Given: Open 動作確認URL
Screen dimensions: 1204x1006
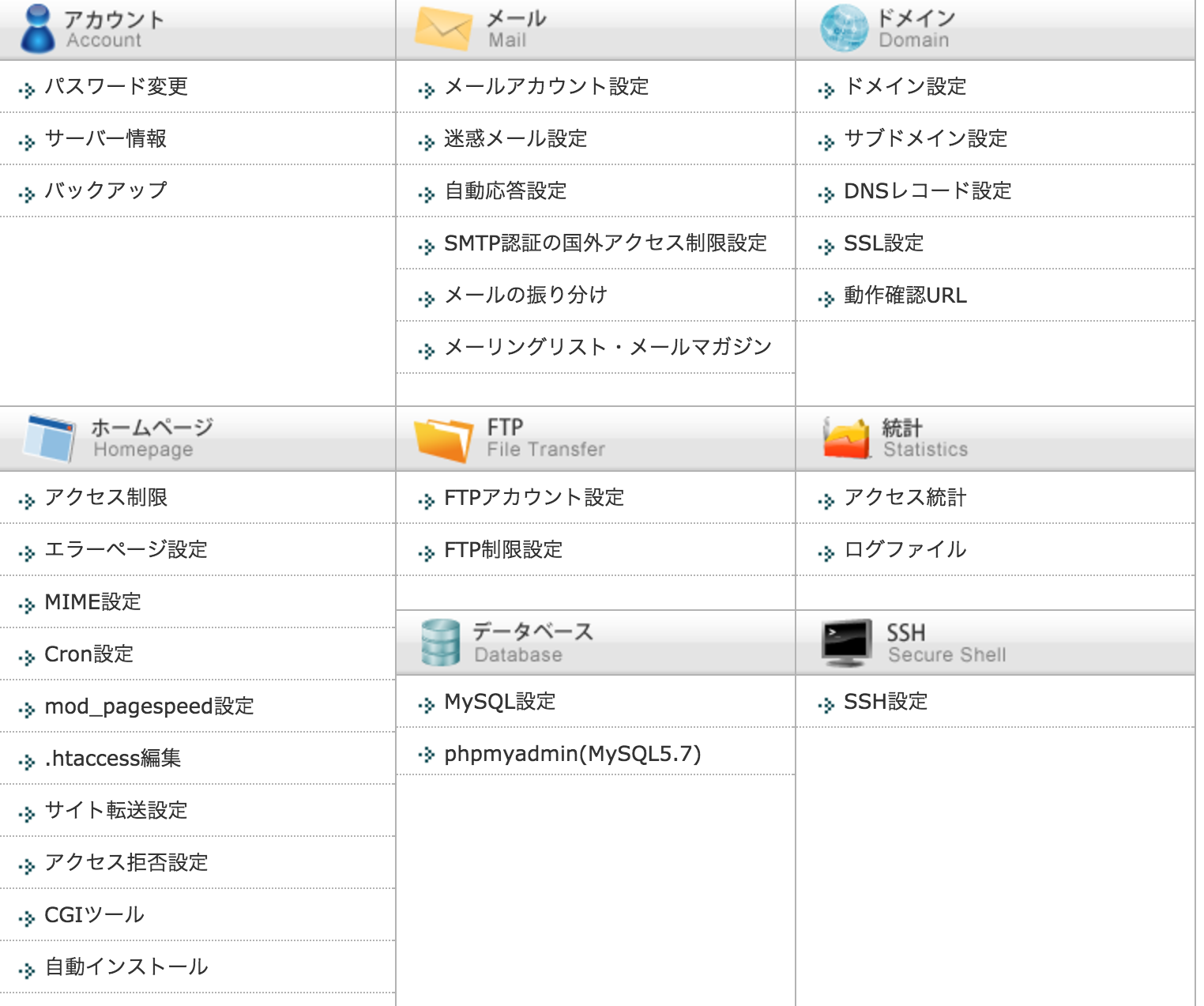Looking at the screenshot, I should coord(905,295).
